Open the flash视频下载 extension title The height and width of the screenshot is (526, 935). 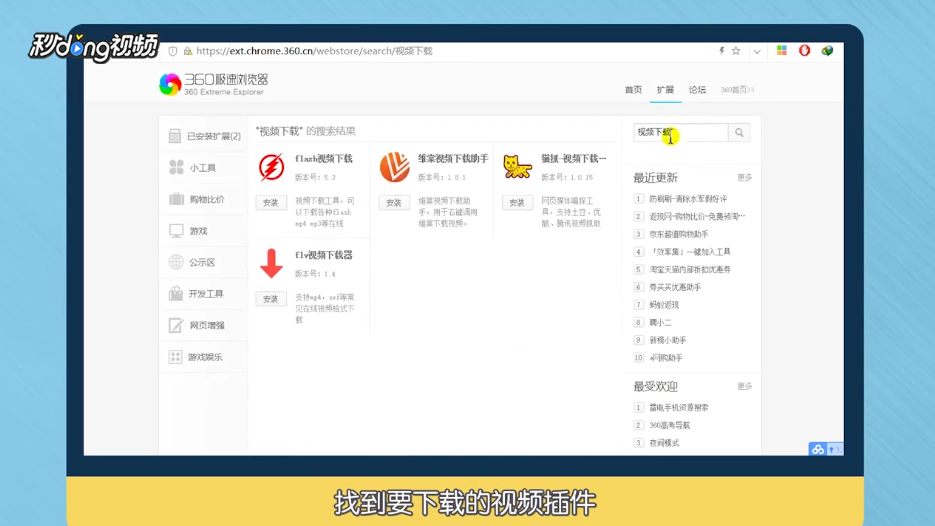pyautogui.click(x=324, y=159)
